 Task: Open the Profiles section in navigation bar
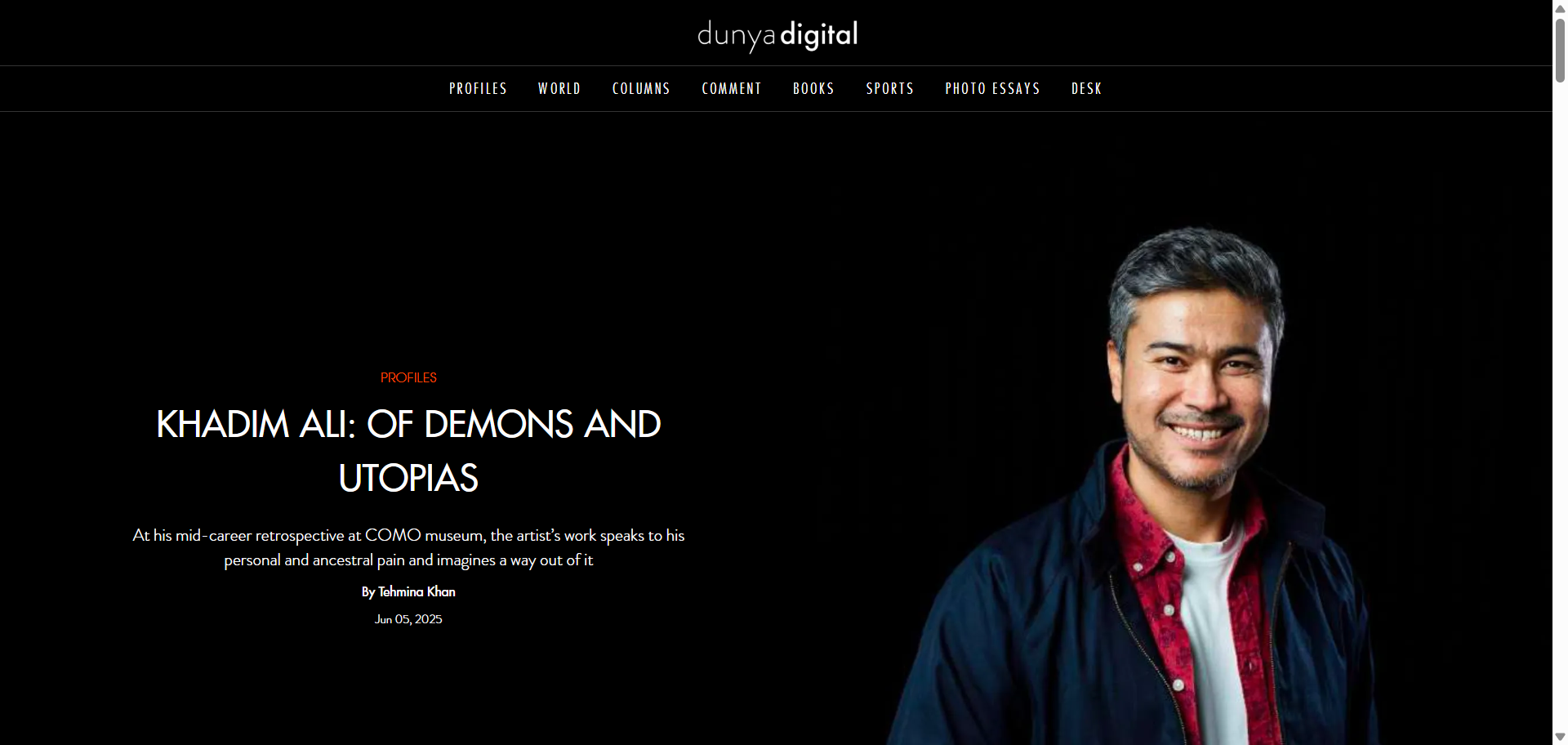tap(478, 88)
